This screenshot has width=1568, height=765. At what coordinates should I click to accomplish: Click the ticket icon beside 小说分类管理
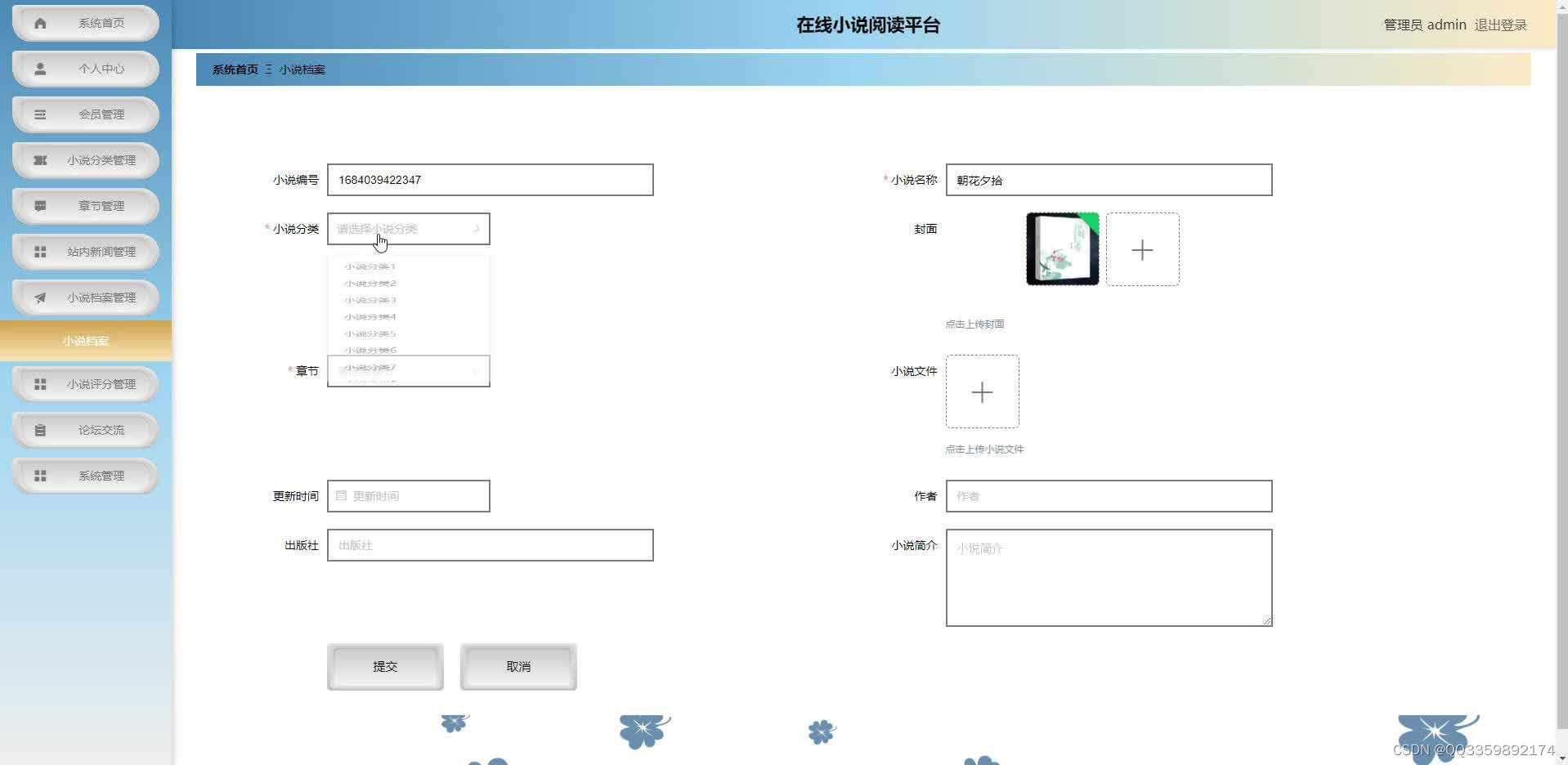coord(40,160)
